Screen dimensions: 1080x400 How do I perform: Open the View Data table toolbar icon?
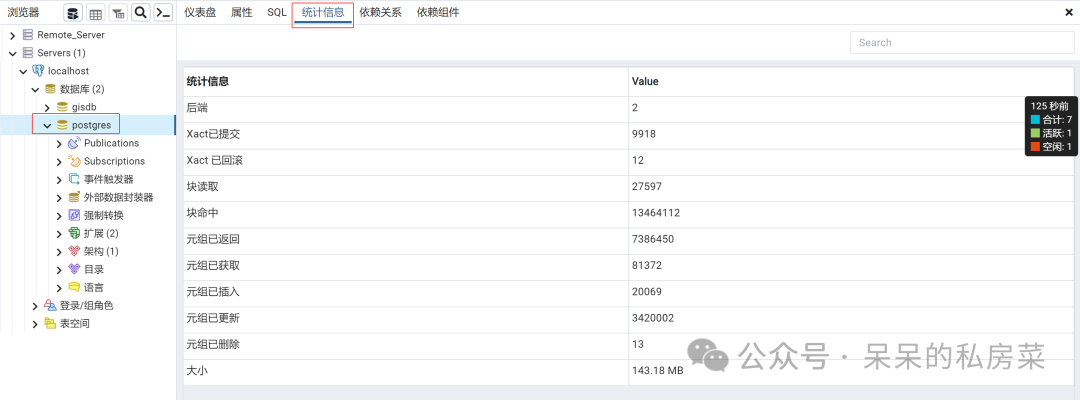tap(96, 12)
